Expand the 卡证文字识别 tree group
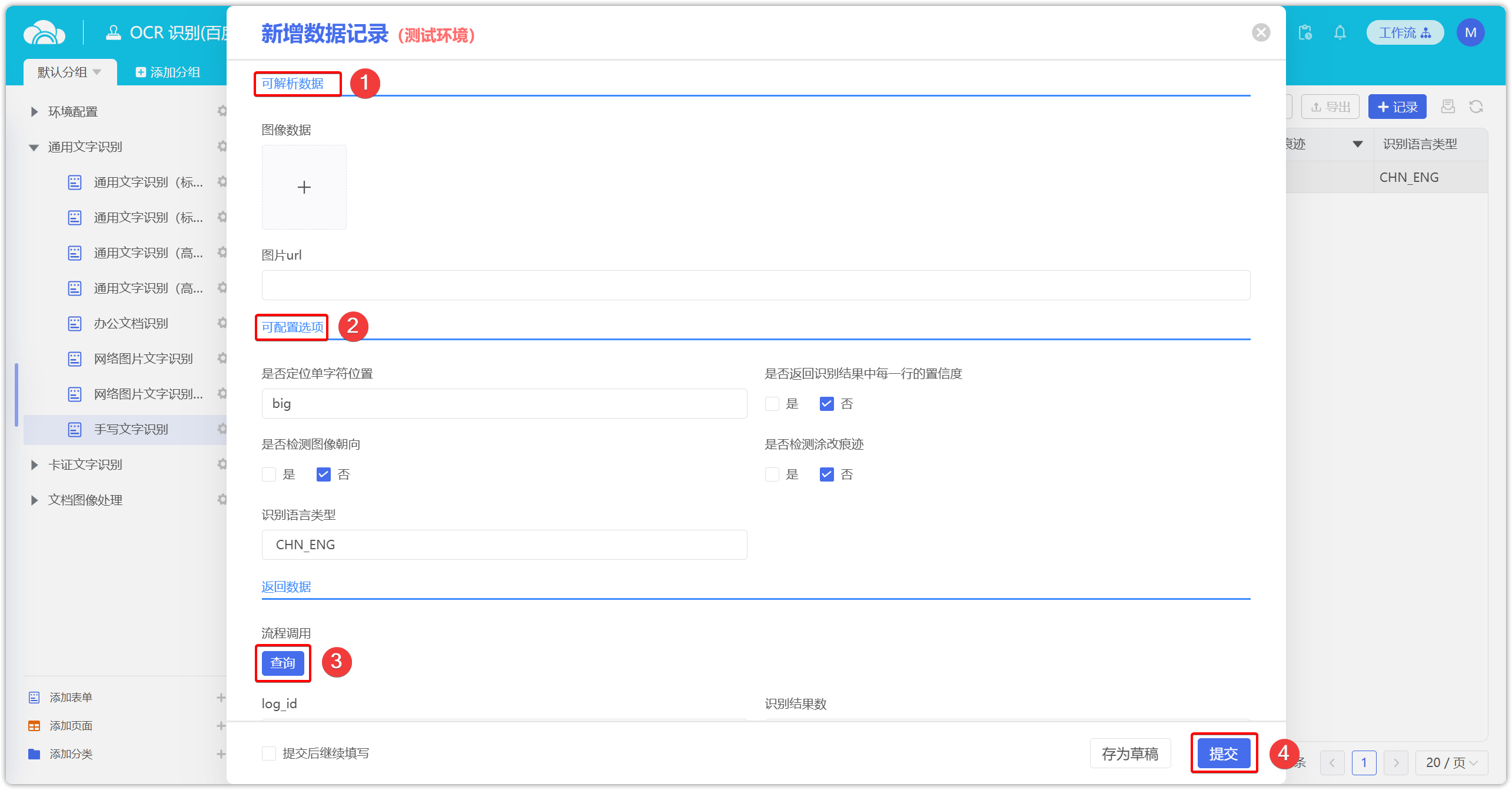This screenshot has width=1512, height=790. click(34, 464)
